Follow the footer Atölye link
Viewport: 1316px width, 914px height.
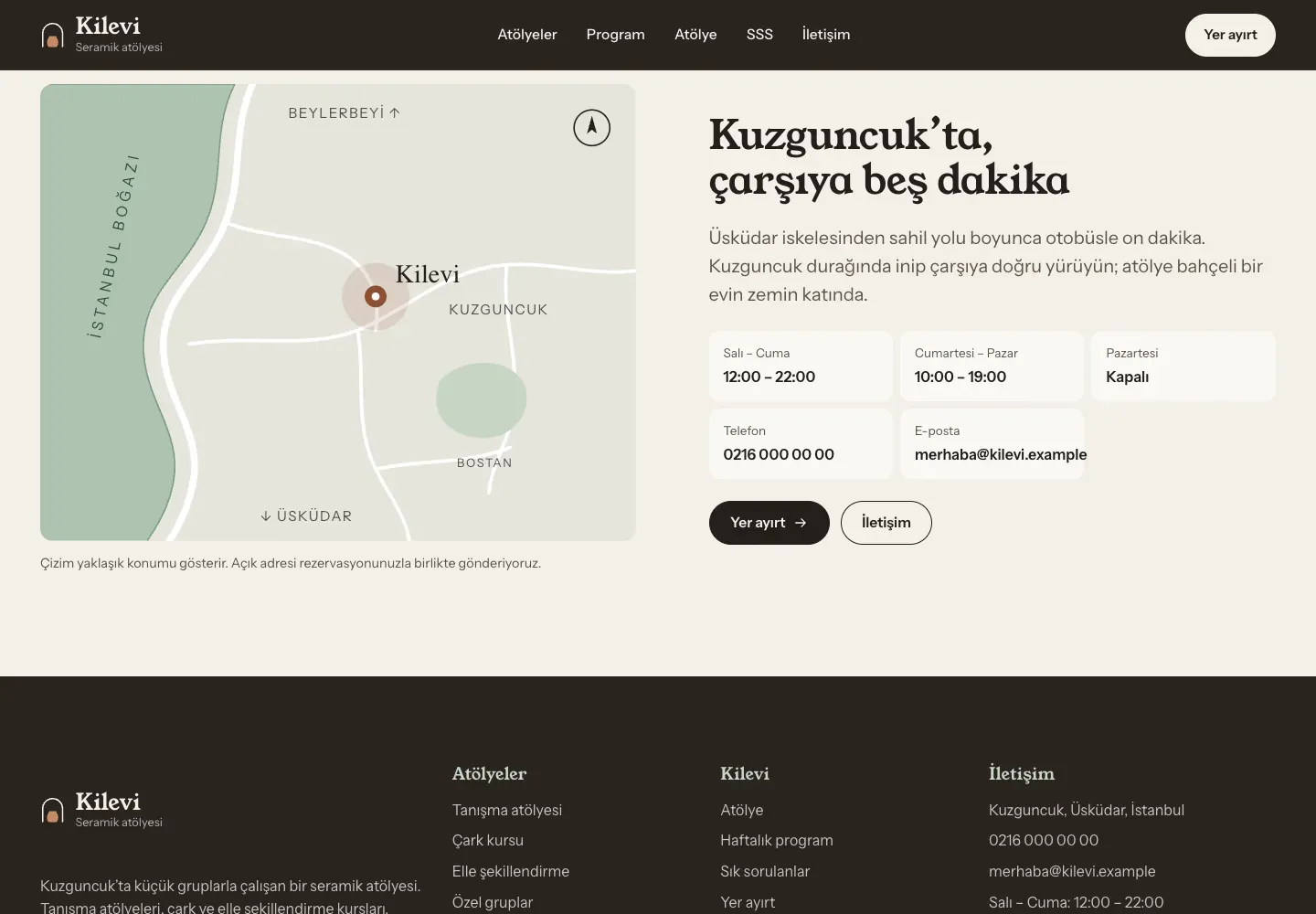click(x=742, y=810)
